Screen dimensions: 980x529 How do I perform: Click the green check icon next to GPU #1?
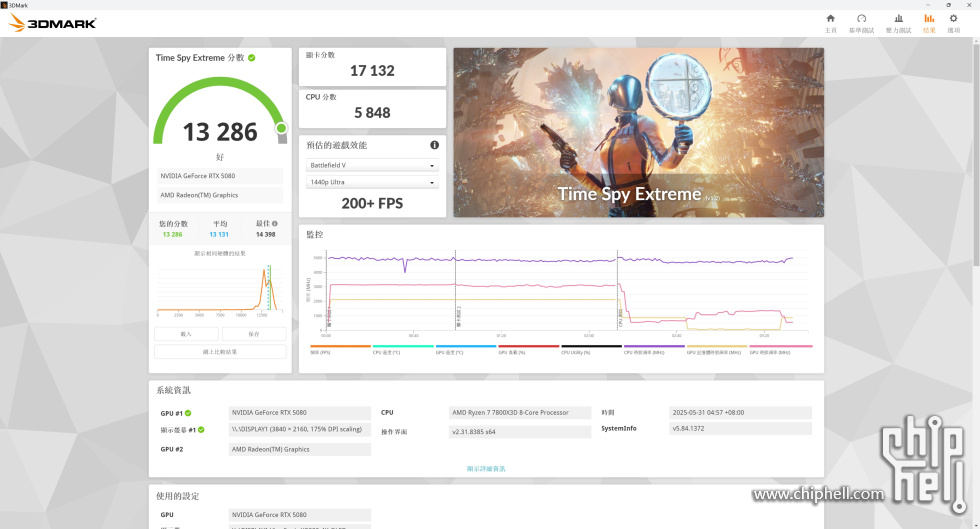188,413
